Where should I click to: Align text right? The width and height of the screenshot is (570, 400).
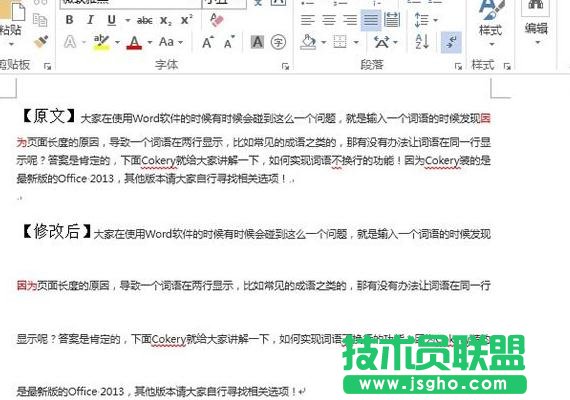coord(350,20)
